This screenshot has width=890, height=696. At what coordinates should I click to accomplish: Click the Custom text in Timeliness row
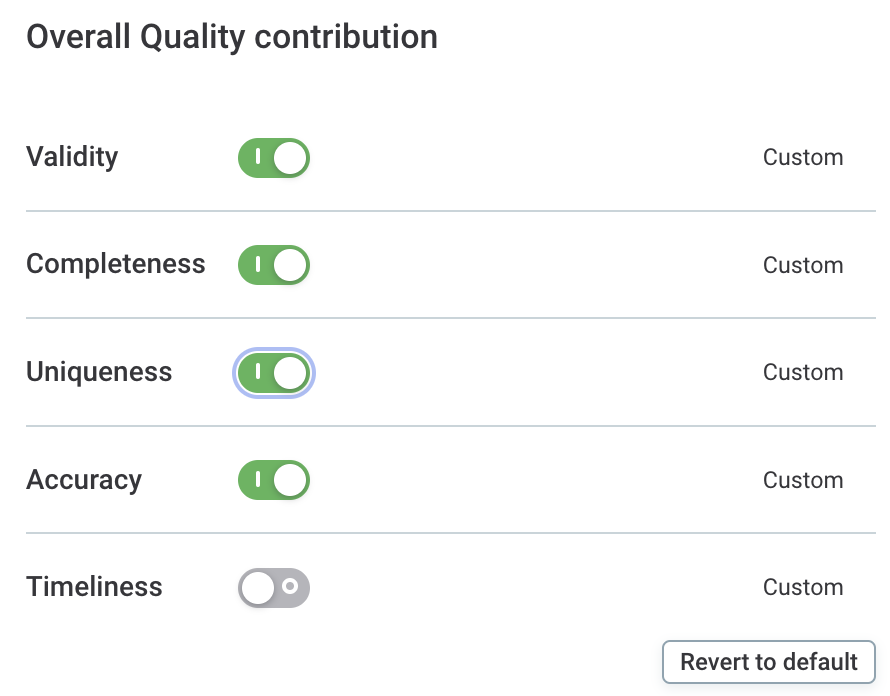[x=803, y=588]
